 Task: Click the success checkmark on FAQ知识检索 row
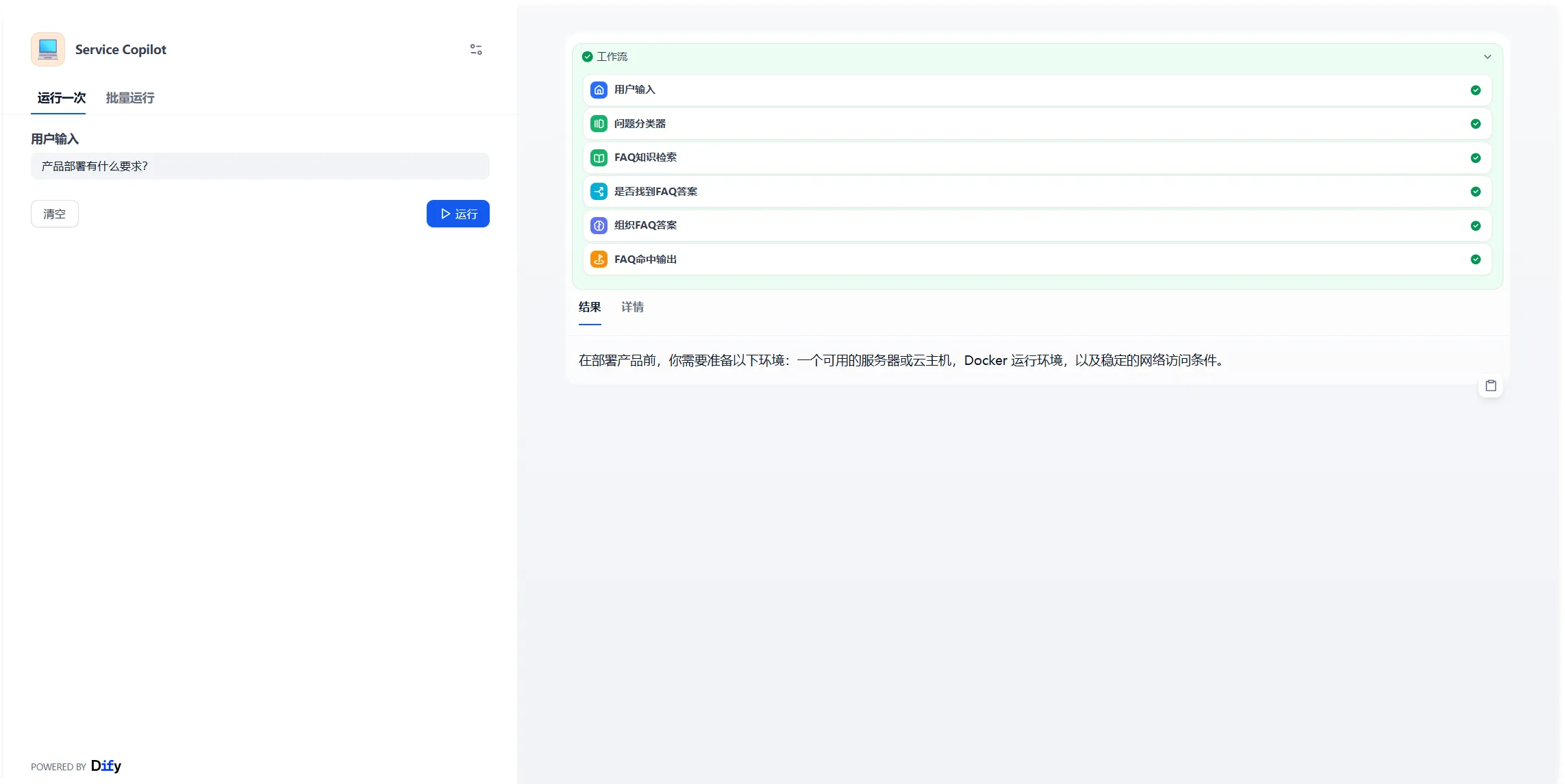(1475, 158)
